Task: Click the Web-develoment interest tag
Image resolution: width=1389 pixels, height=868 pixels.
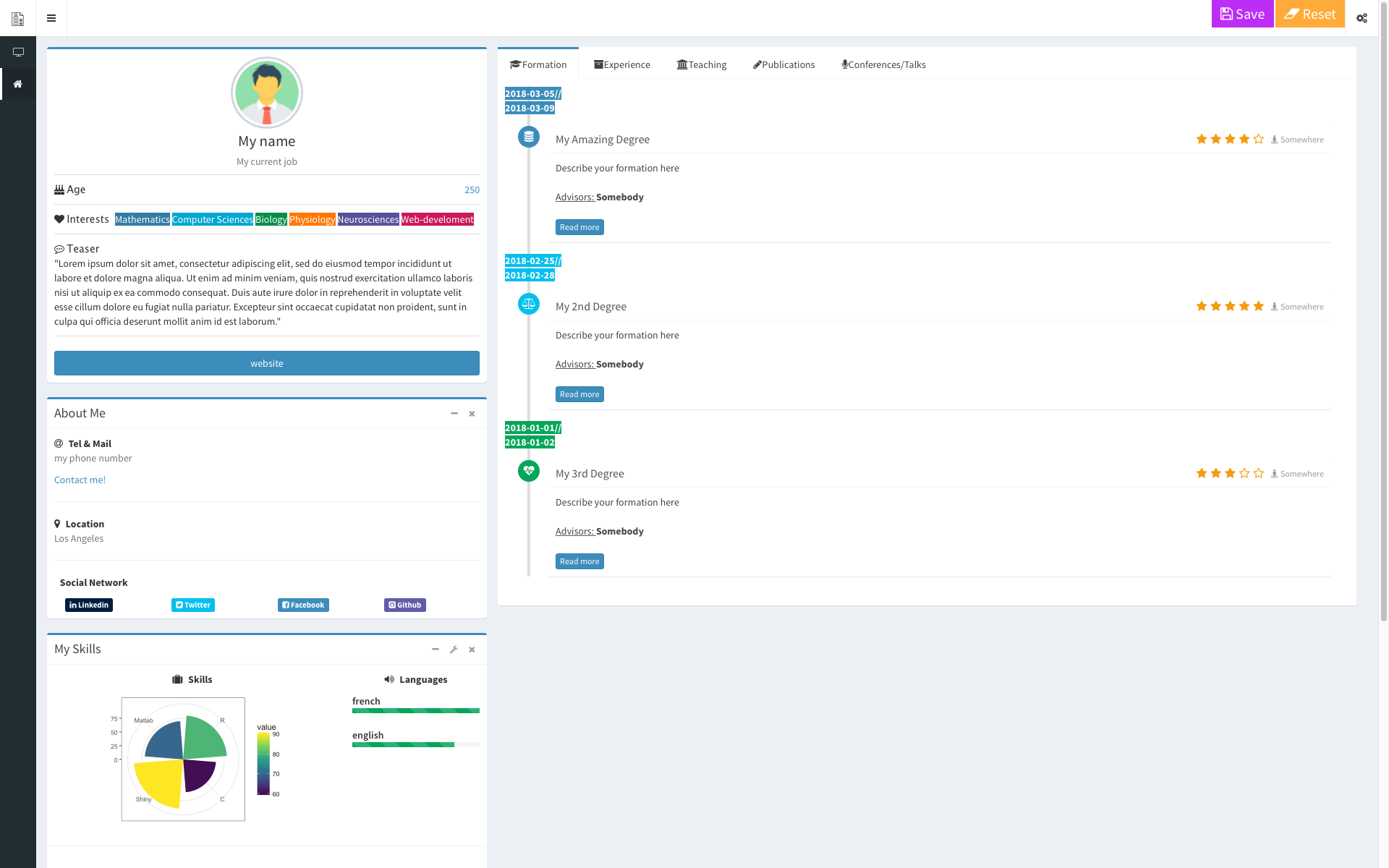Action: click(x=438, y=219)
